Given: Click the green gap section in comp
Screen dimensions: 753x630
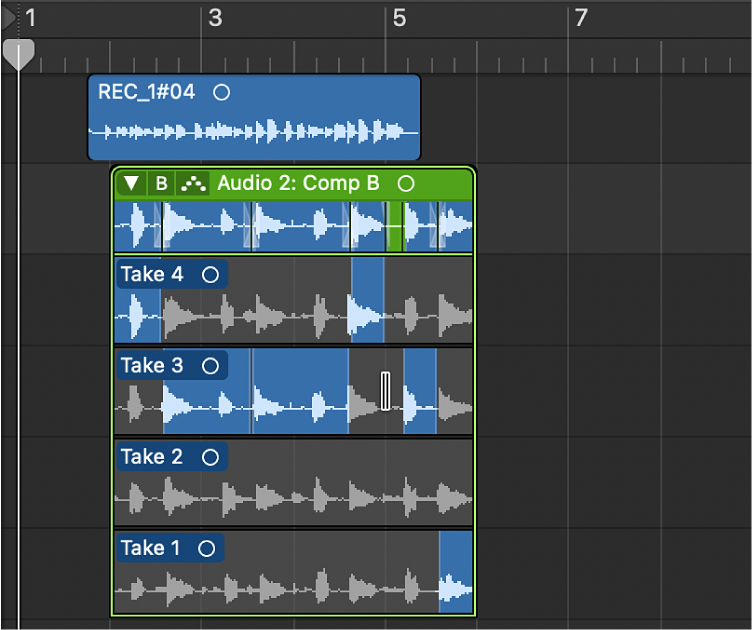Looking at the screenshot, I should point(395,227).
